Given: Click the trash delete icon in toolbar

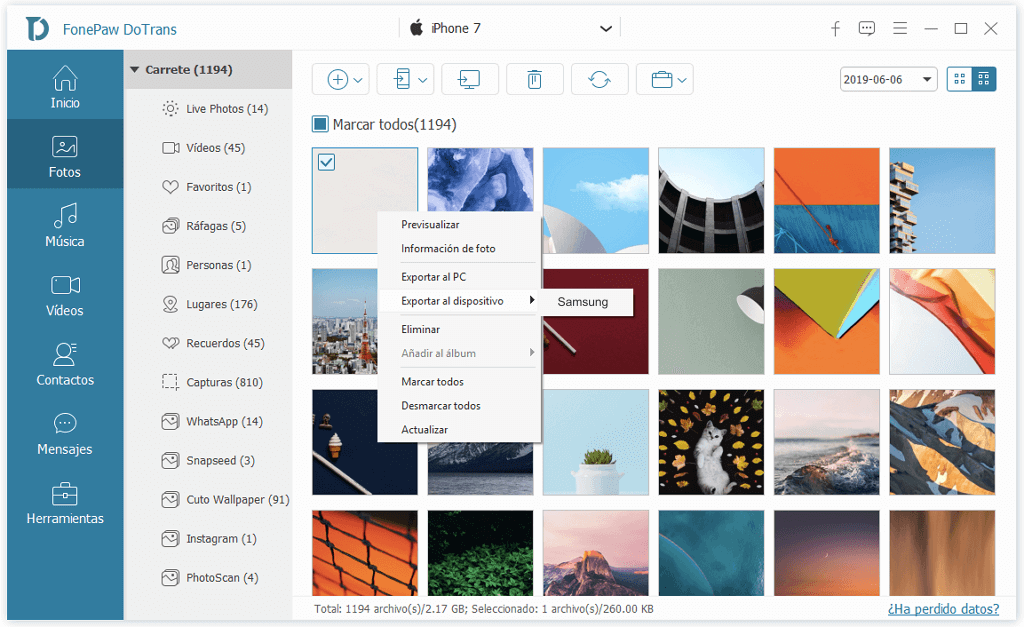Looking at the screenshot, I should pyautogui.click(x=534, y=80).
